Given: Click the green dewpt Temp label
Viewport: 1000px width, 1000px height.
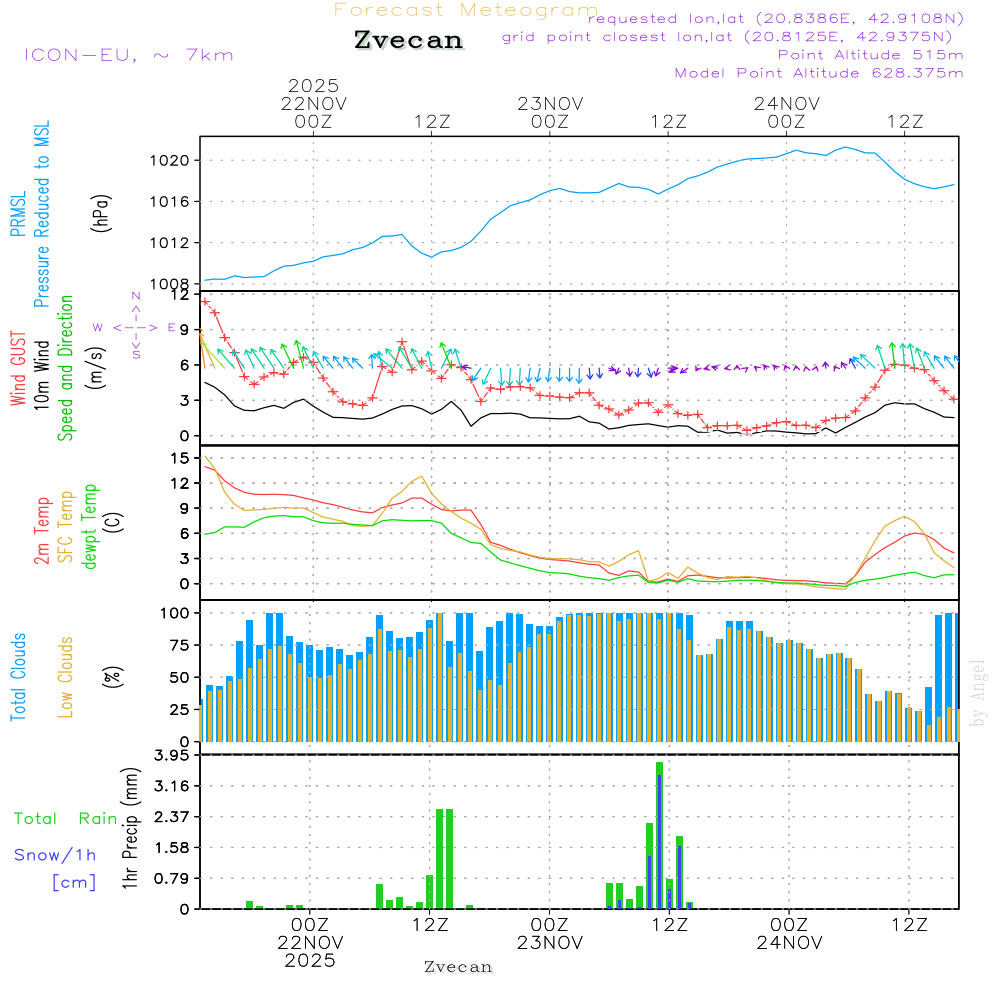Looking at the screenshot, I should coord(90,525).
